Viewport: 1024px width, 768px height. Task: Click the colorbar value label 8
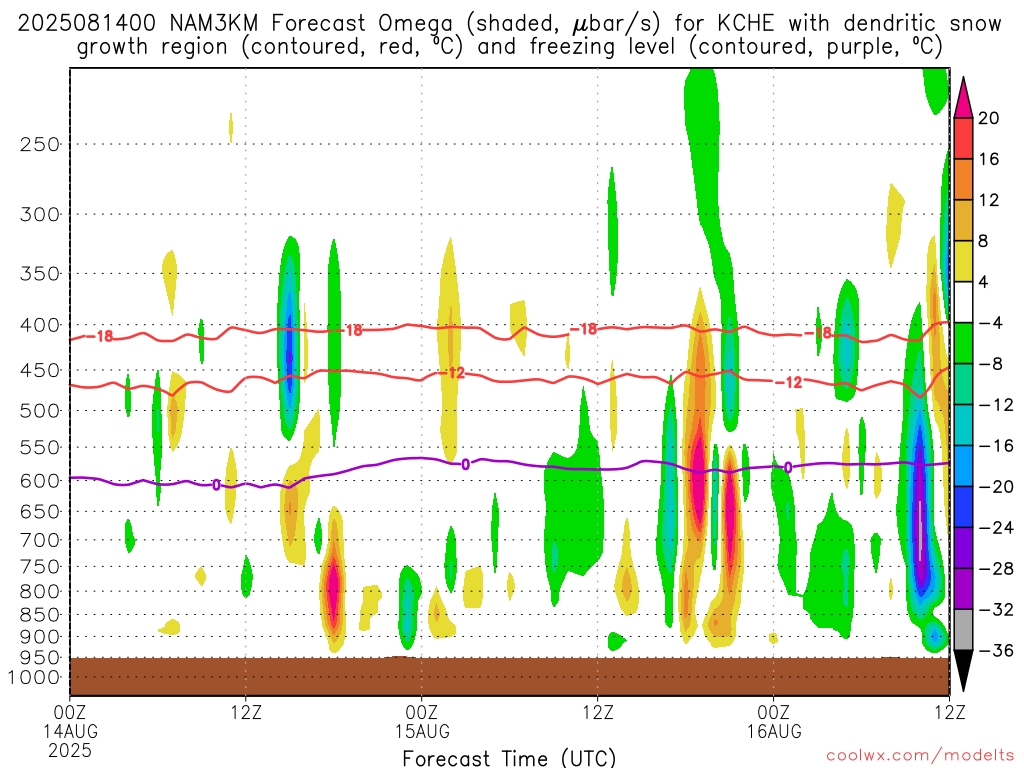984,241
